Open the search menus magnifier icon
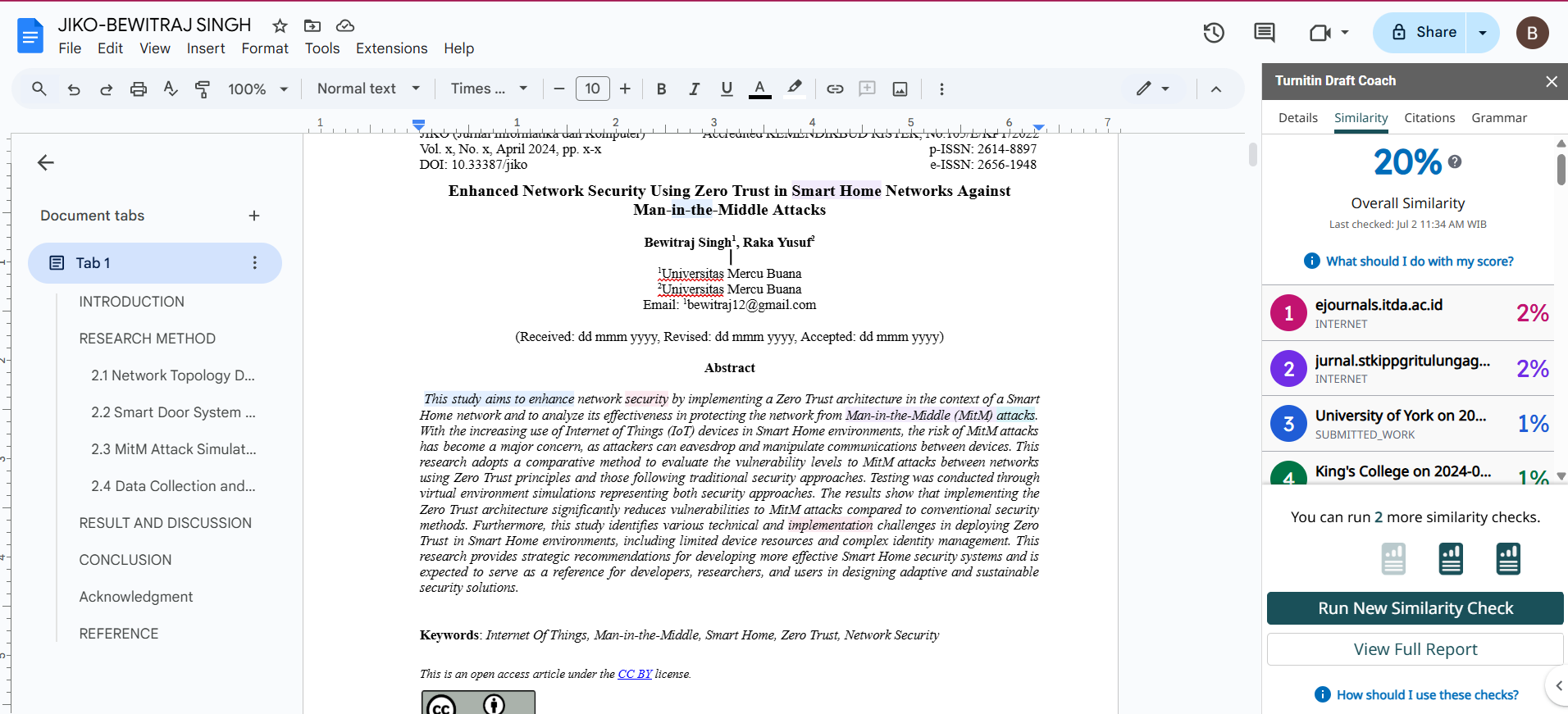The height and width of the screenshot is (714, 1568). [39, 89]
